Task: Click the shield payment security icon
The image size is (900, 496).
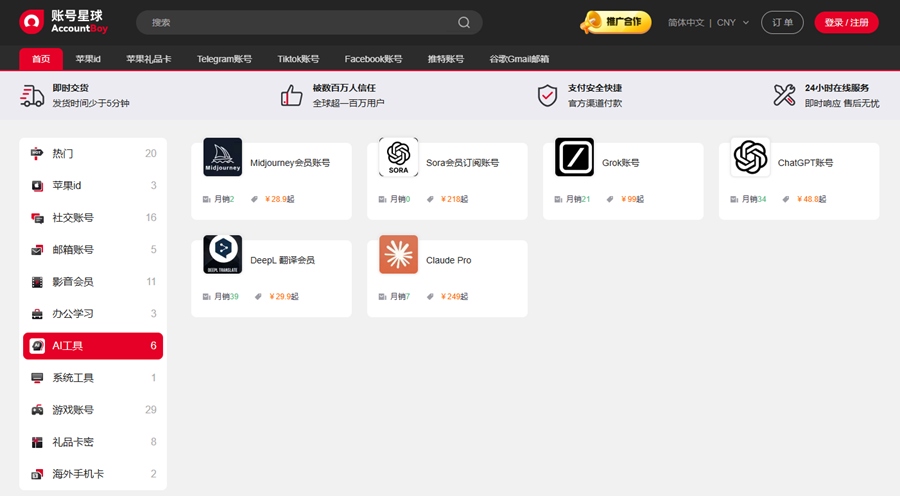Action: point(548,95)
